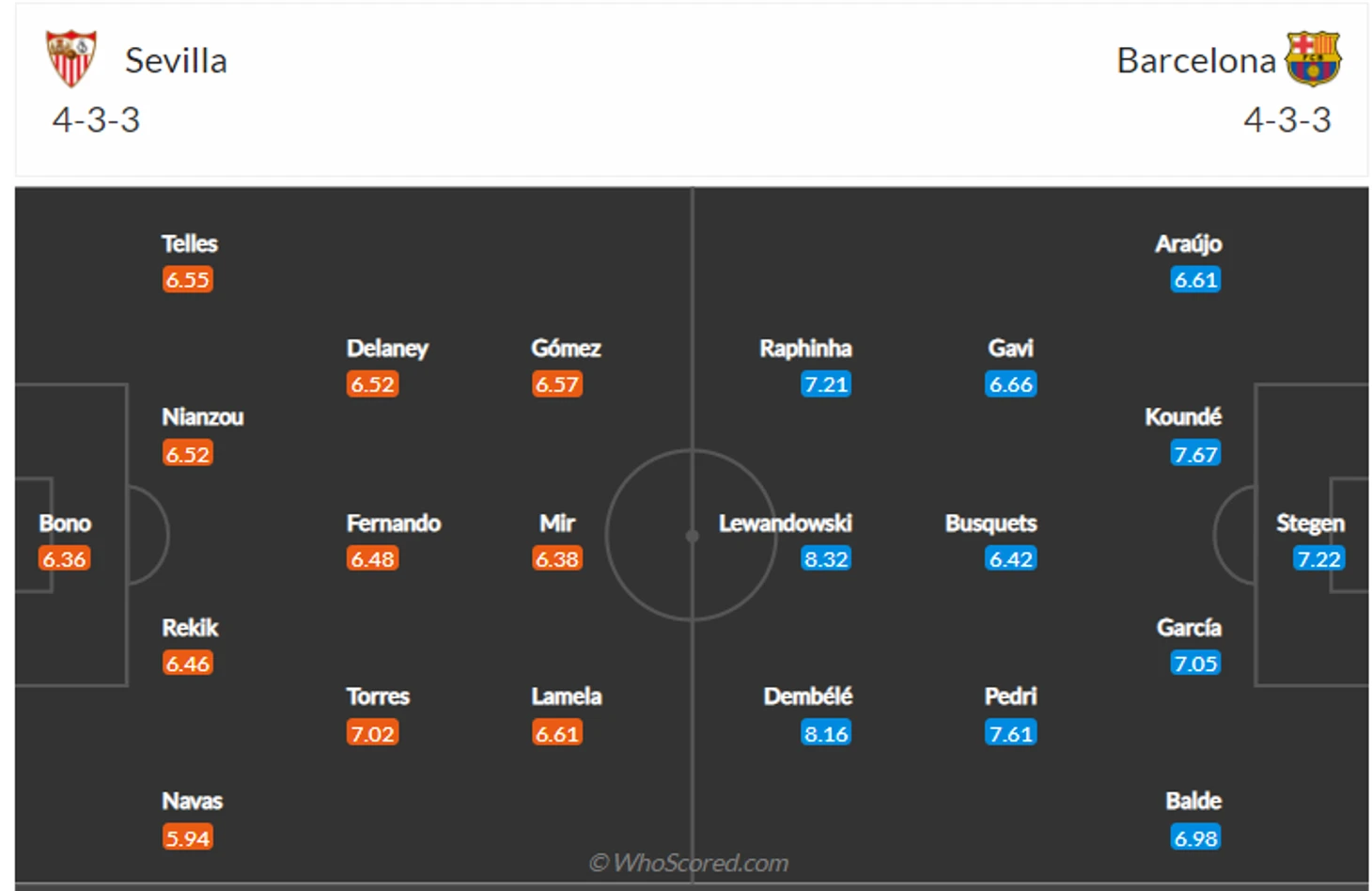Viewport: 1372px width, 891px height.
Task: Select Koundé's 7.67 rating badge
Action: 1195,454
